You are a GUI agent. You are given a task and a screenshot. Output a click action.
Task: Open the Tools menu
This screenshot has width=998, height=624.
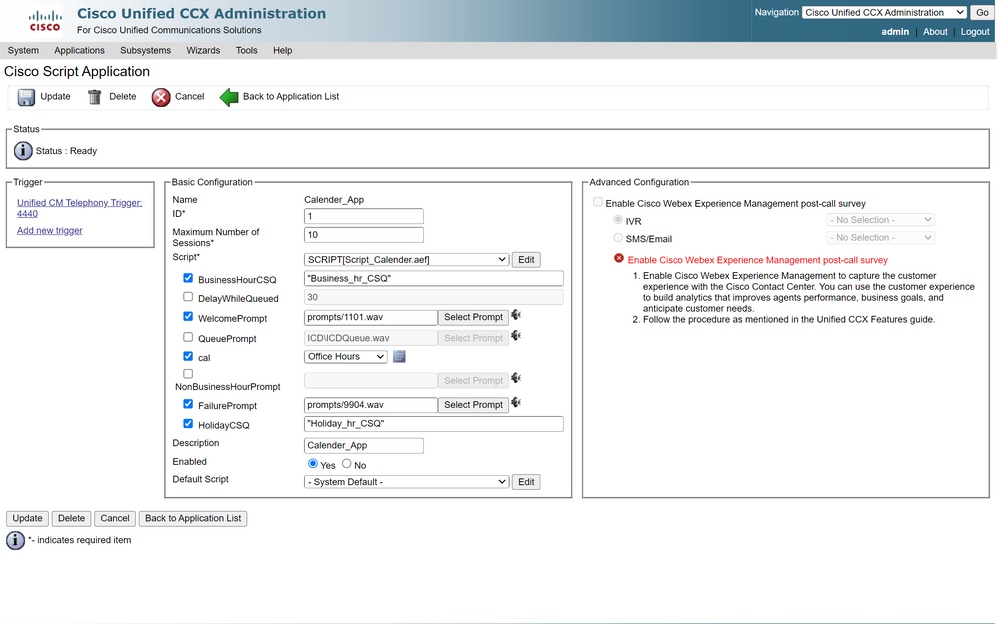(x=246, y=50)
